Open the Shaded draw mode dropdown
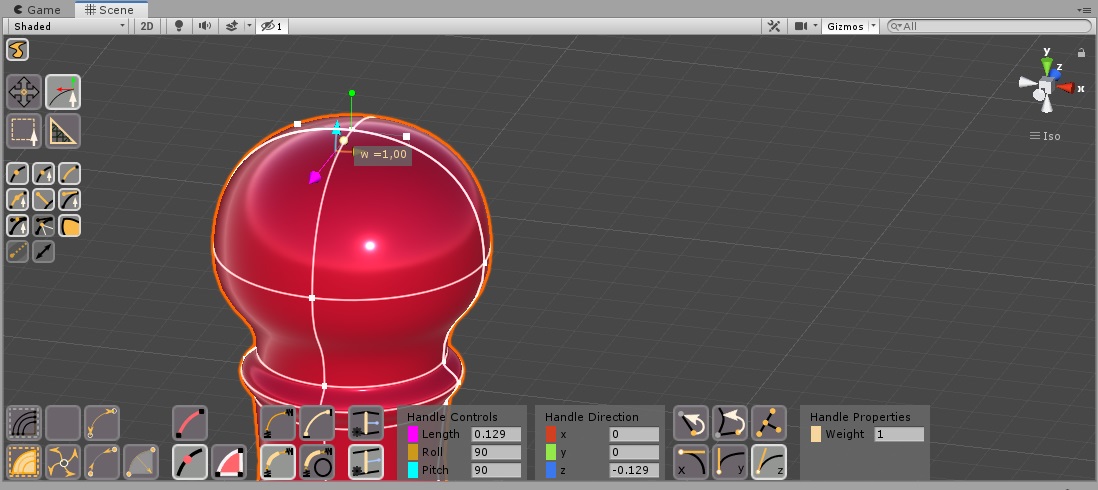The image size is (1098, 490). pyautogui.click(x=68, y=26)
